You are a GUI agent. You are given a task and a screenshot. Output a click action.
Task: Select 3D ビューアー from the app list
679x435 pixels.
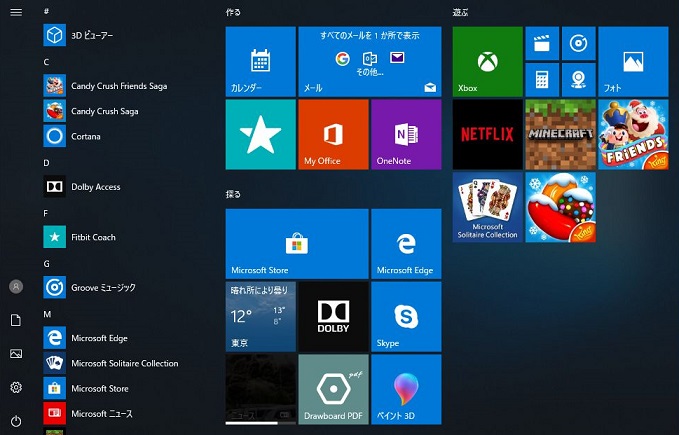pos(92,36)
